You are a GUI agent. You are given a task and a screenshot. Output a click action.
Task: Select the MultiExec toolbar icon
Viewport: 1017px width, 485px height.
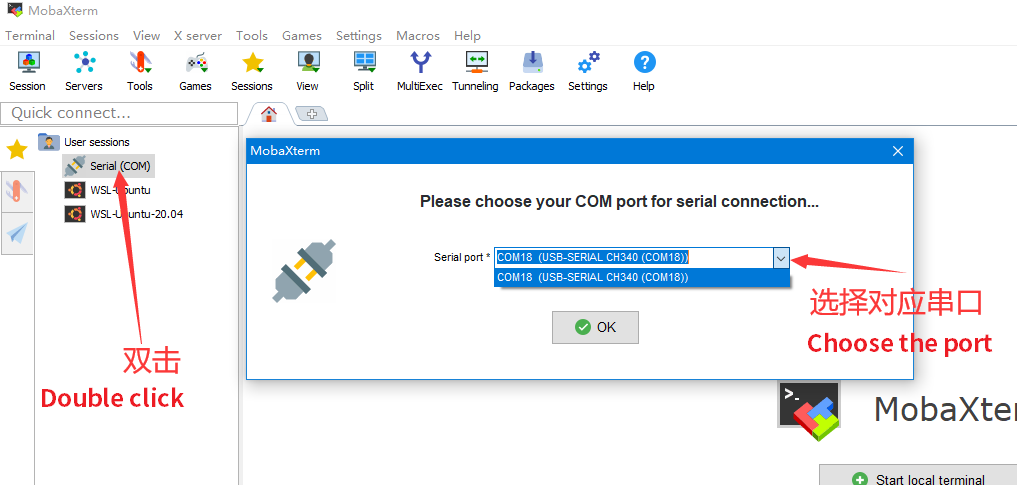(x=420, y=70)
